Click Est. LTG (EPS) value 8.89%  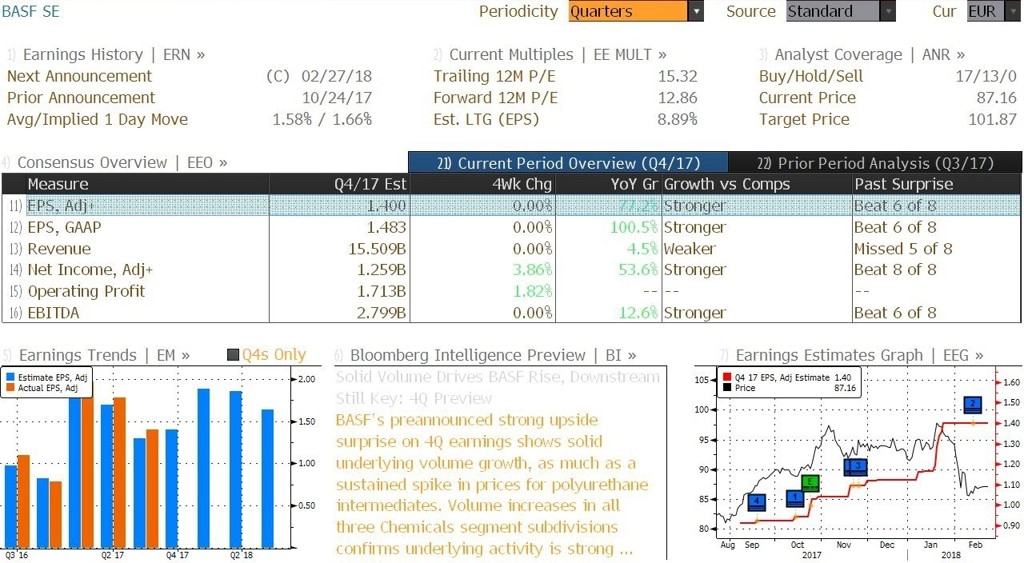[677, 119]
